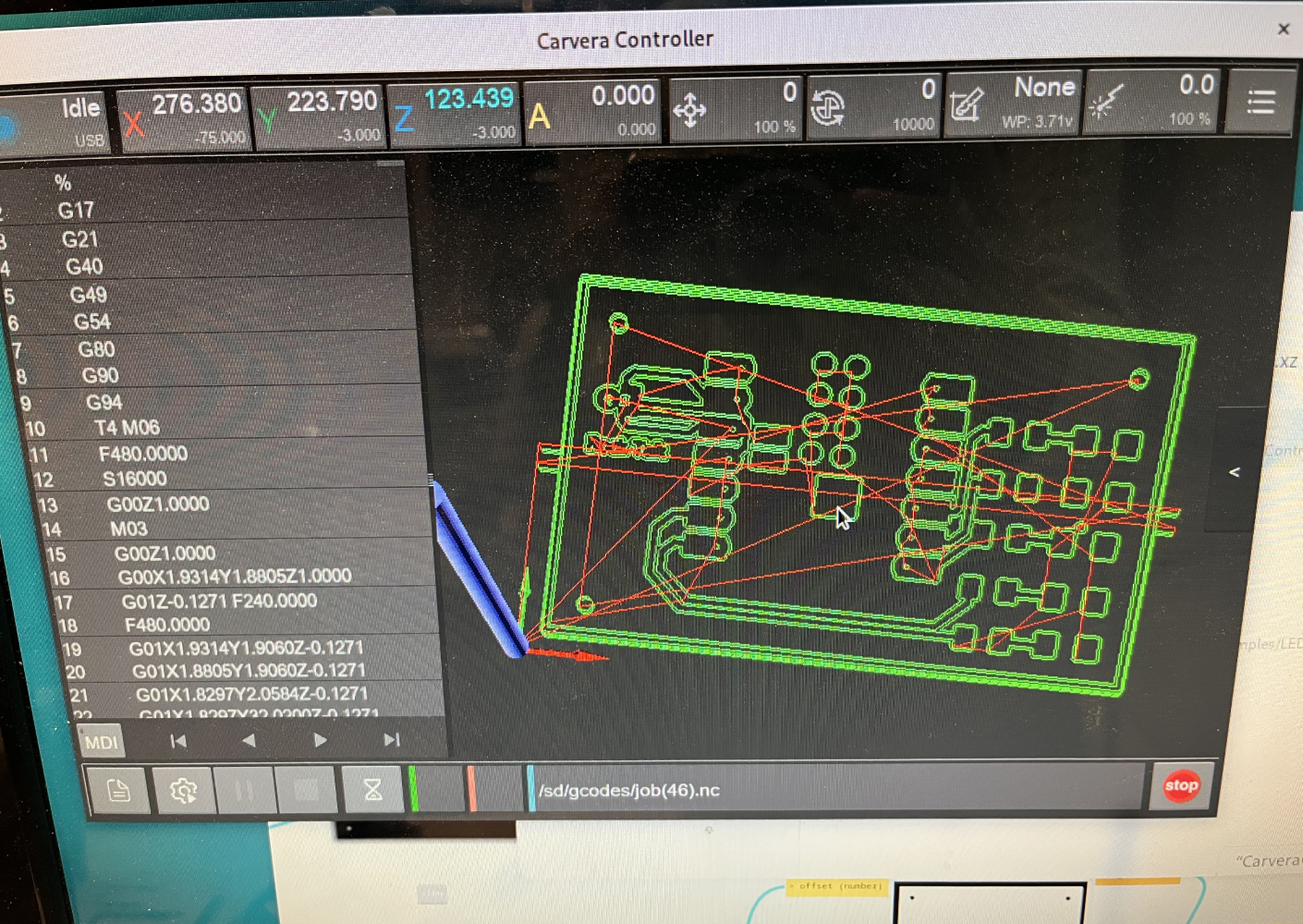Open the spindle speed control icon
Viewport: 1303px width, 924px height.
click(x=827, y=109)
